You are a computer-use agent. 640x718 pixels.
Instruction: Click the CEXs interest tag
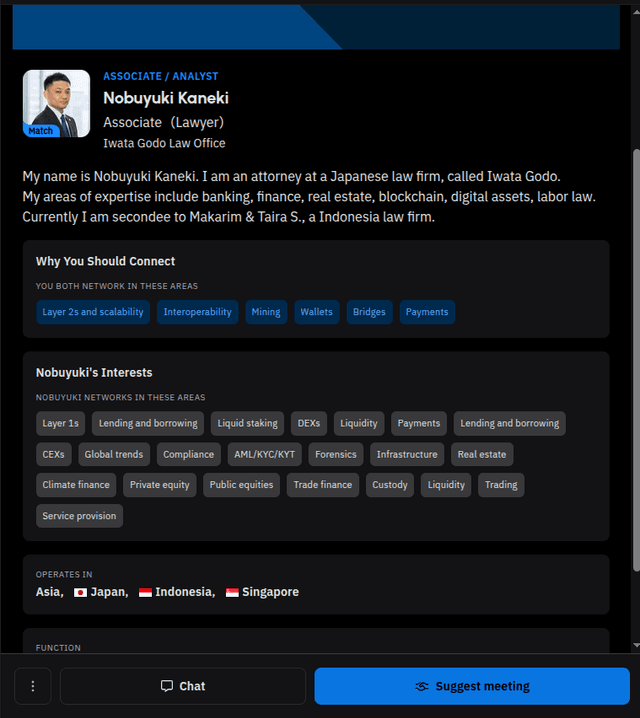[54, 454]
